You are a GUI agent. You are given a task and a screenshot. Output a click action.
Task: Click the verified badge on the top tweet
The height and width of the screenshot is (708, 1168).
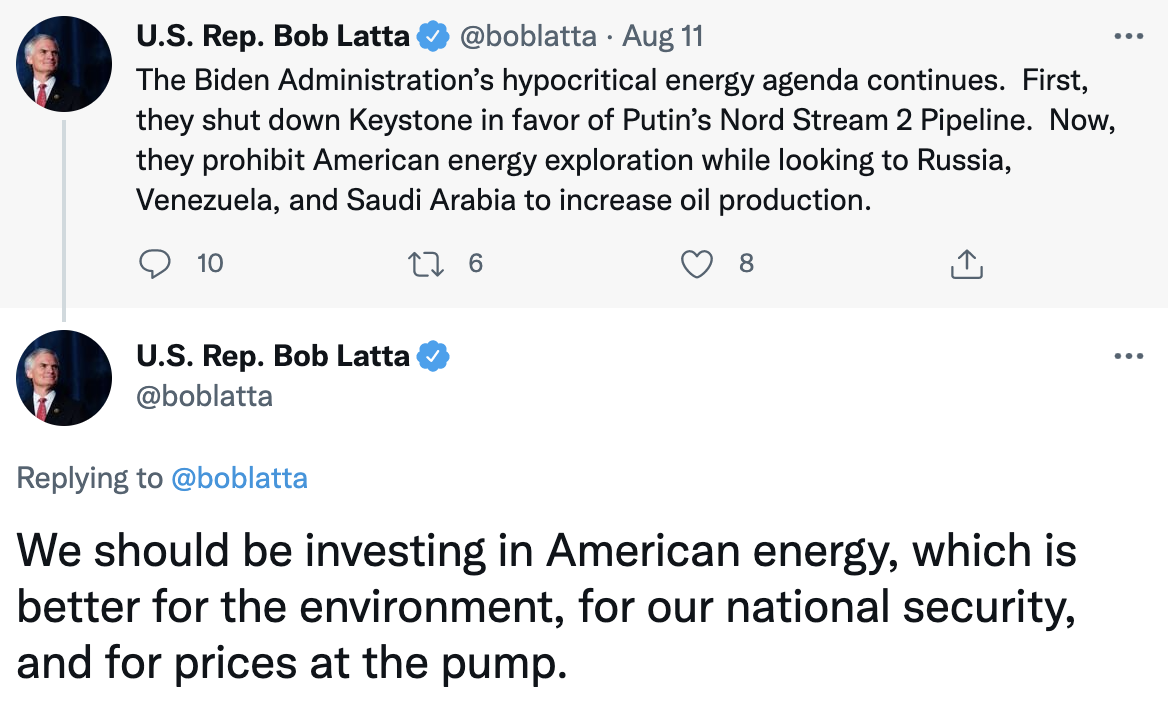point(433,37)
